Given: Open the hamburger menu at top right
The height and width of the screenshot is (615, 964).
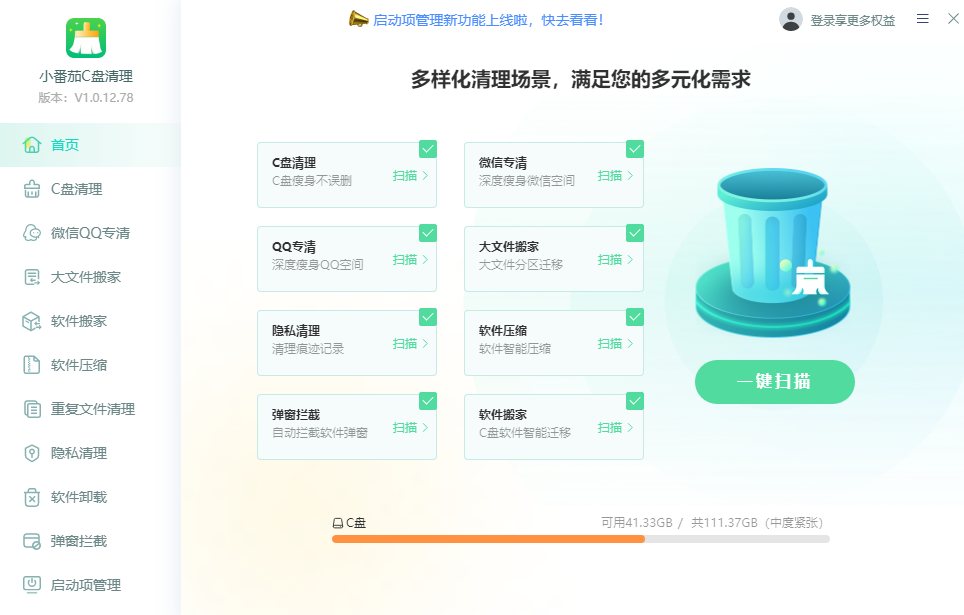Looking at the screenshot, I should [922, 18].
